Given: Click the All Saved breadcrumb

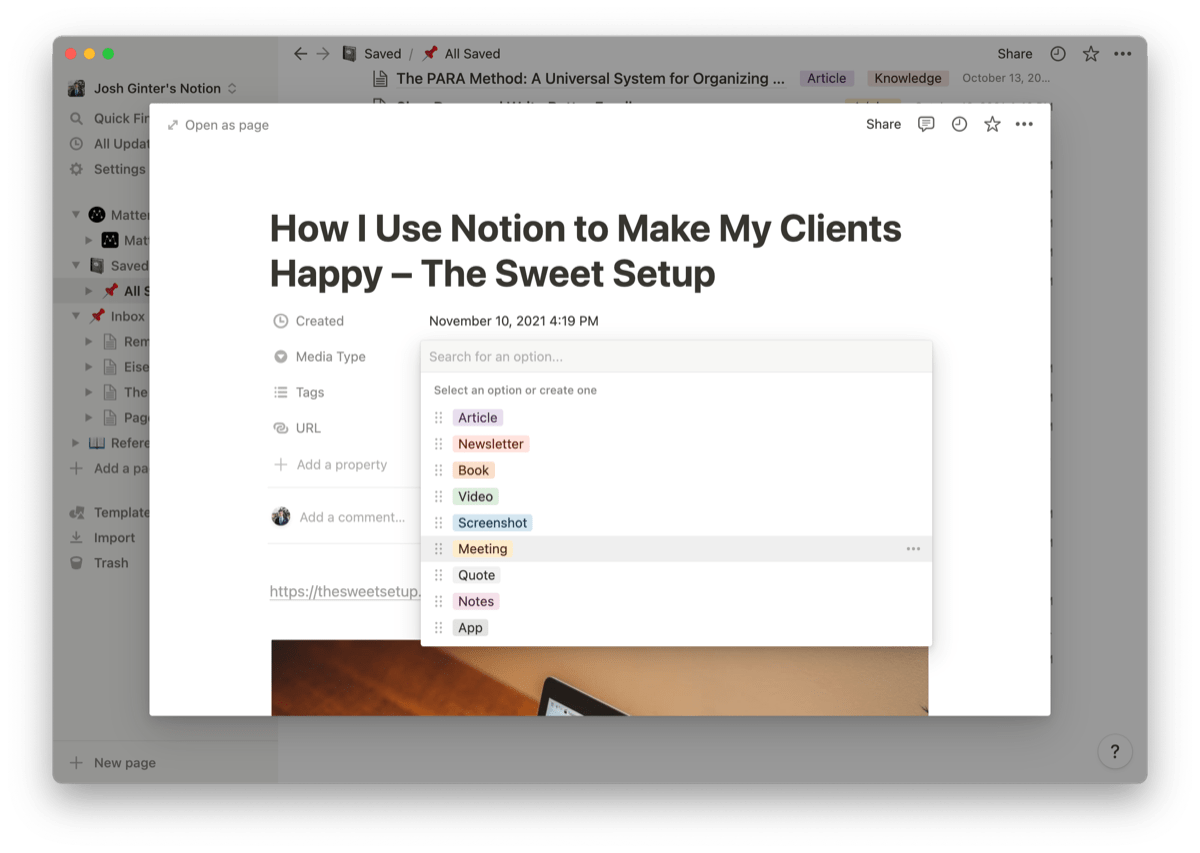Looking at the screenshot, I should tap(462, 54).
